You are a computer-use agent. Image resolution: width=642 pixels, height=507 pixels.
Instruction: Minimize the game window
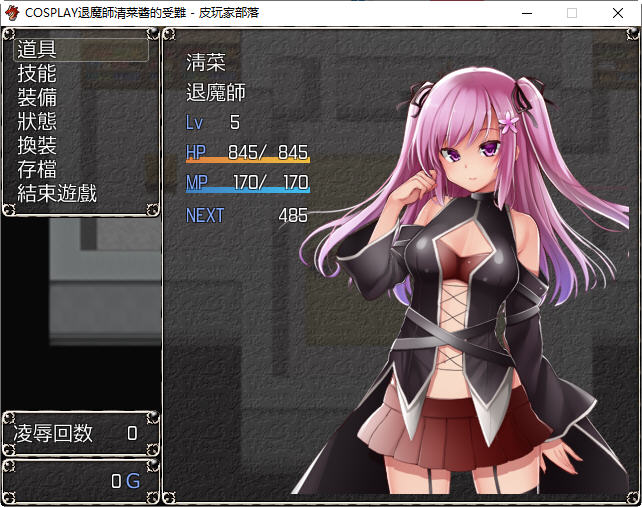click(526, 13)
